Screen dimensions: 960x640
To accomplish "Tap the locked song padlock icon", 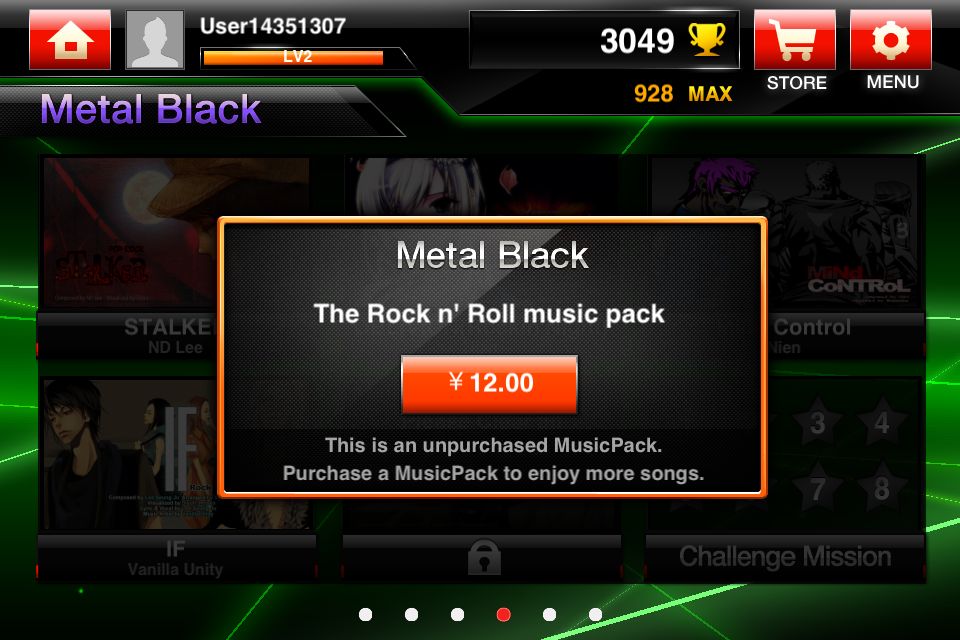I will tap(484, 557).
